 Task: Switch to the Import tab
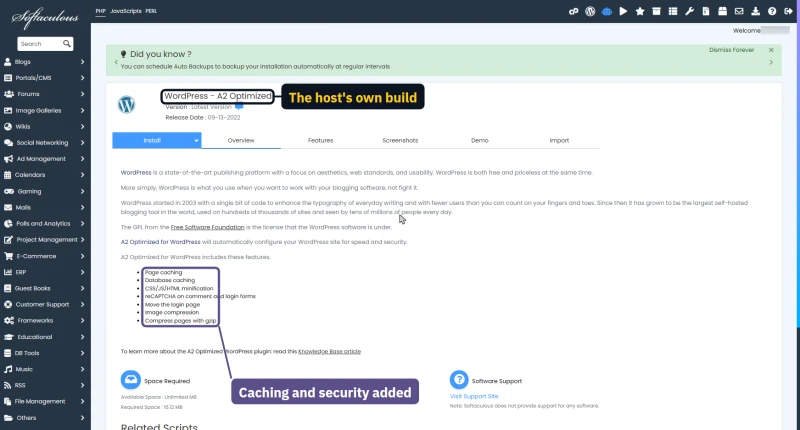559,140
